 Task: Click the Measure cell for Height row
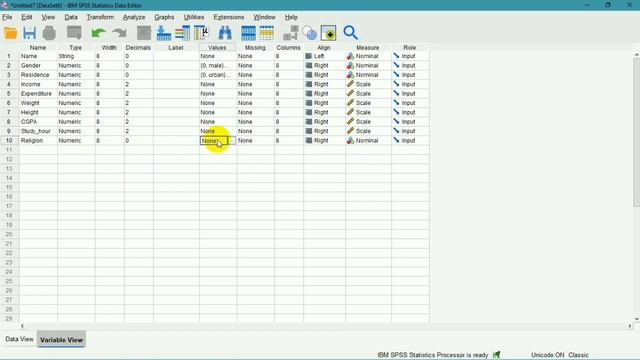pos(368,112)
